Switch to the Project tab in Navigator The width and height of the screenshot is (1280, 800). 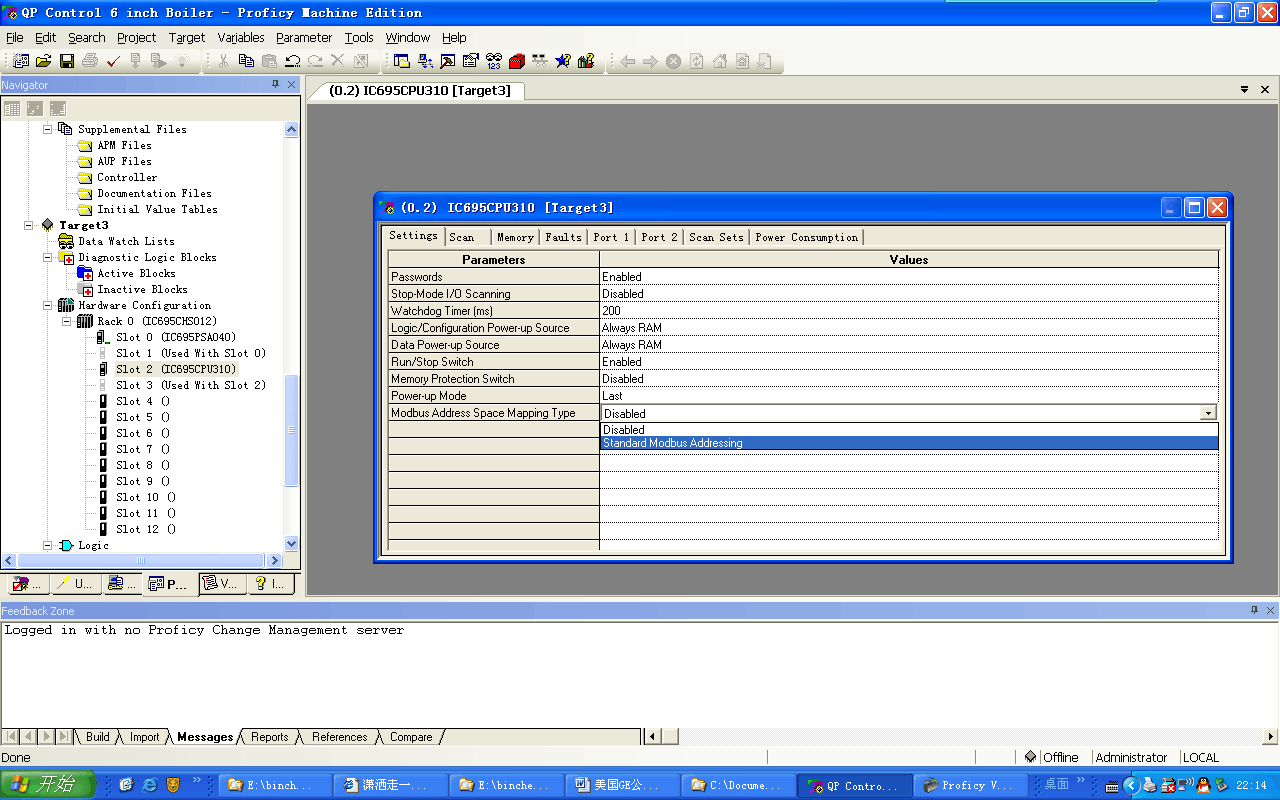click(x=170, y=584)
